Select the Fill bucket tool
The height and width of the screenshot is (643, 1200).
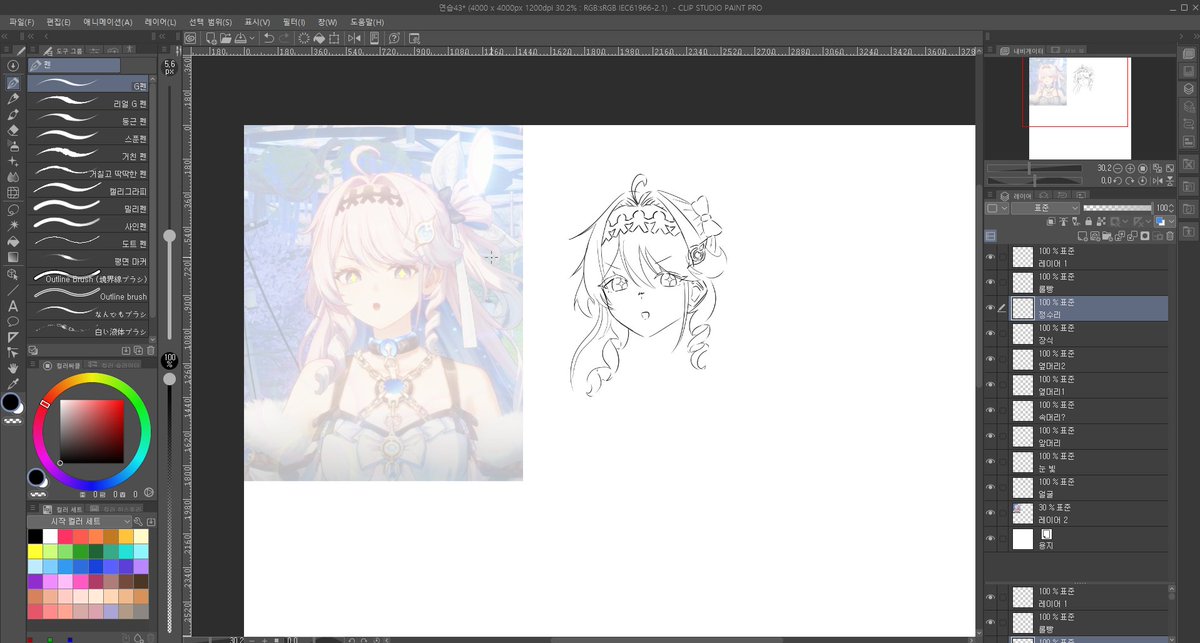click(x=13, y=241)
